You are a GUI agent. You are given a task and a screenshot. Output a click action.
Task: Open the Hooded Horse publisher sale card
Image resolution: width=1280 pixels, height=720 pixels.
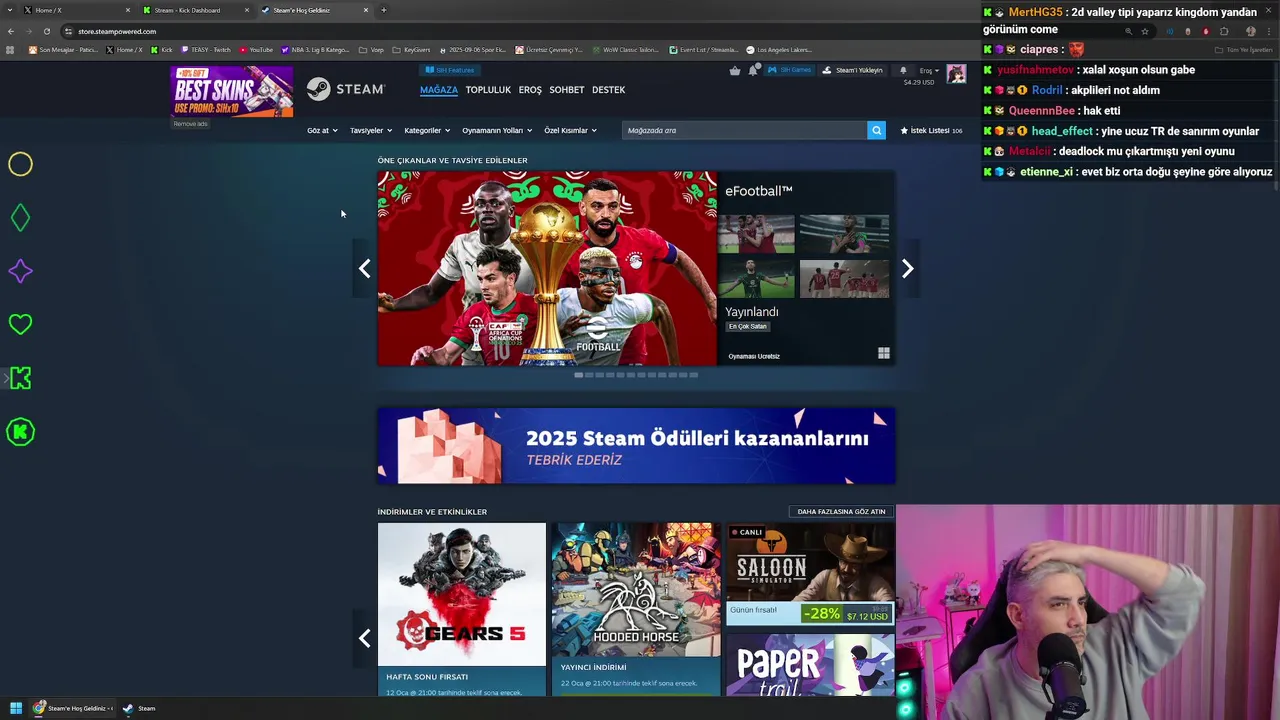coord(636,609)
